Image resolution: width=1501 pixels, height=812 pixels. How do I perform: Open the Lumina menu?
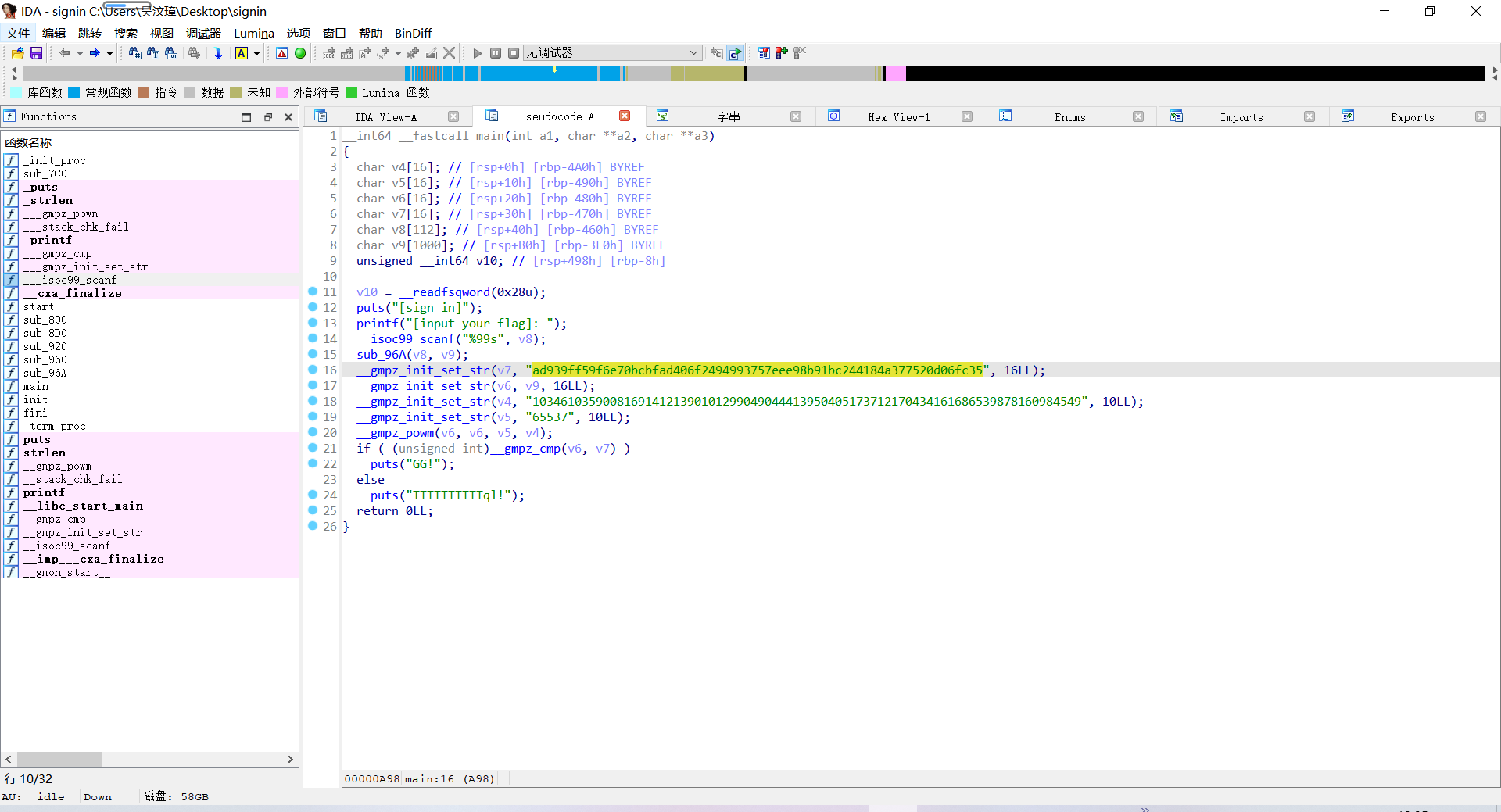[254, 33]
